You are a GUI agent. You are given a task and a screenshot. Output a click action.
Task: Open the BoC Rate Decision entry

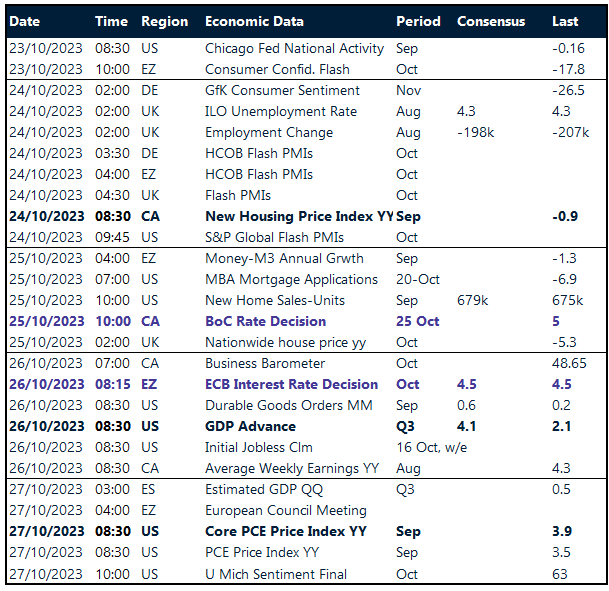tap(265, 321)
